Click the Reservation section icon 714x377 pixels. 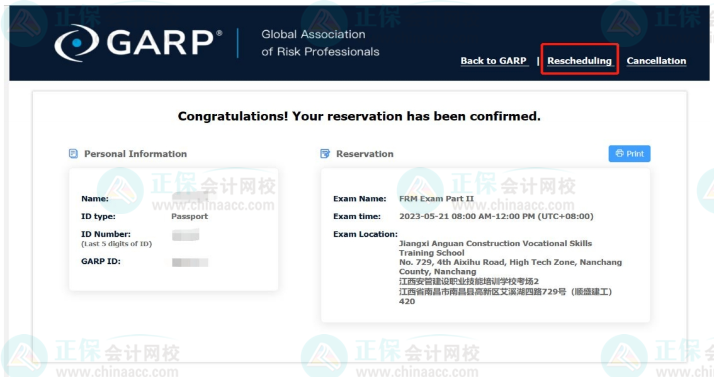[x=325, y=153]
